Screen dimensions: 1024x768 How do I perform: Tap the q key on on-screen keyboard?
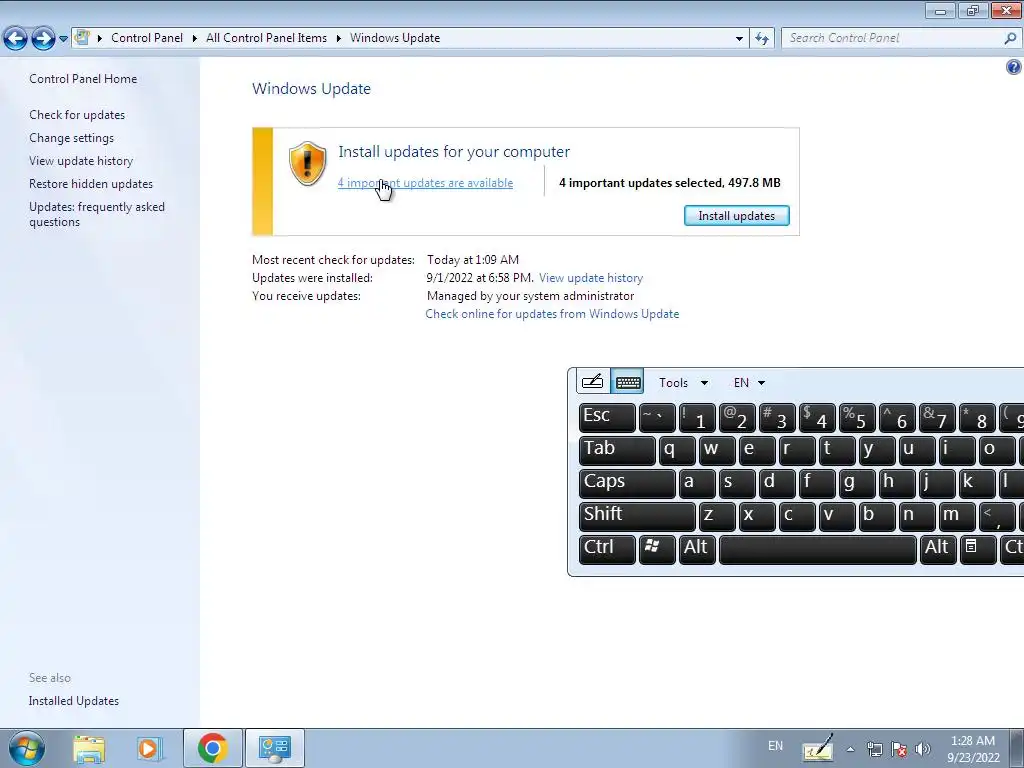point(677,450)
